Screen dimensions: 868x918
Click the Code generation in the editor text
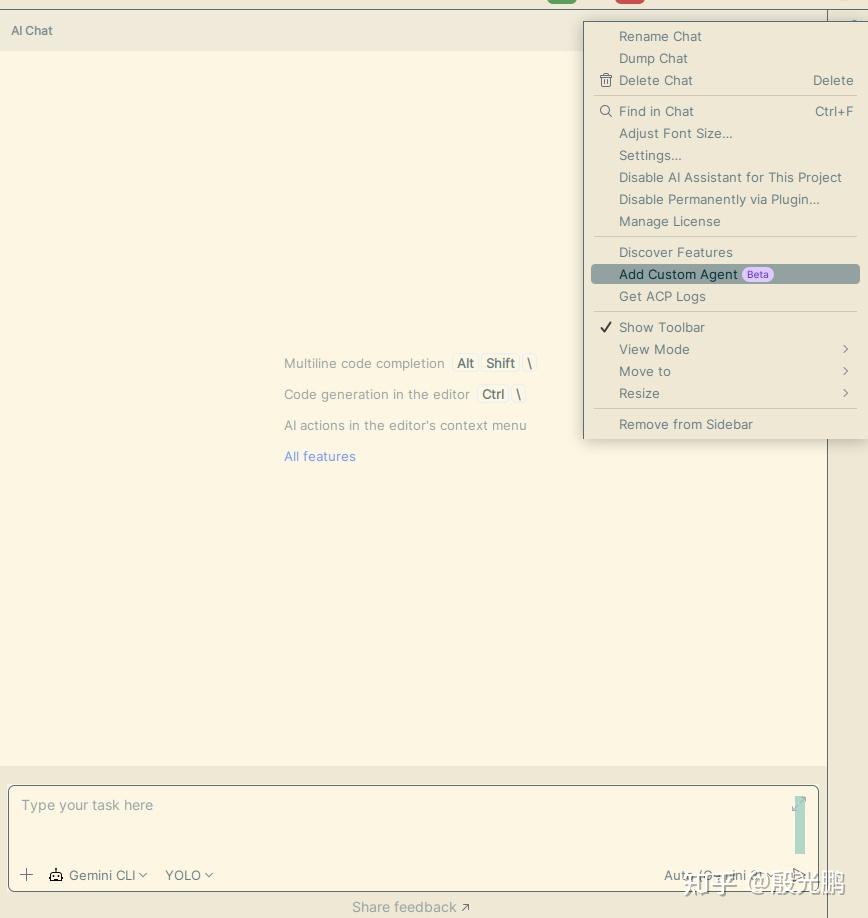tap(376, 394)
